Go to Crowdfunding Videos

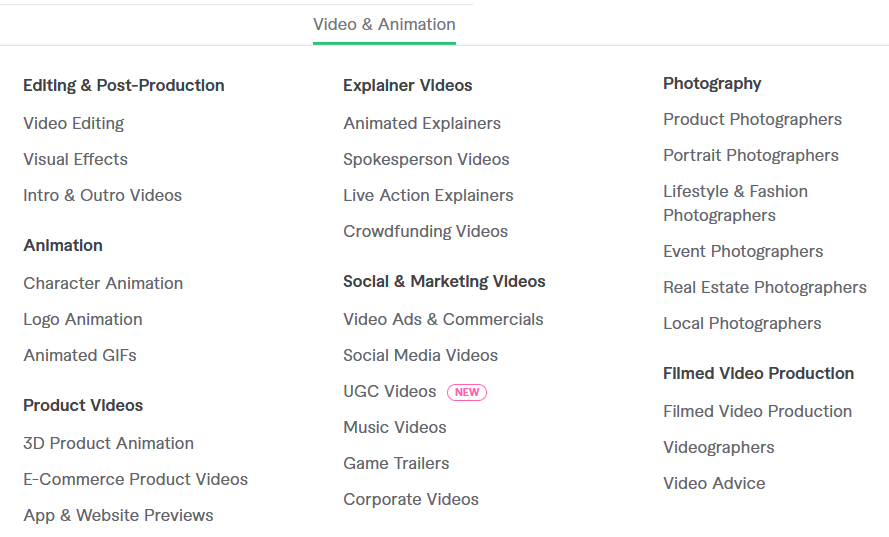tap(425, 231)
